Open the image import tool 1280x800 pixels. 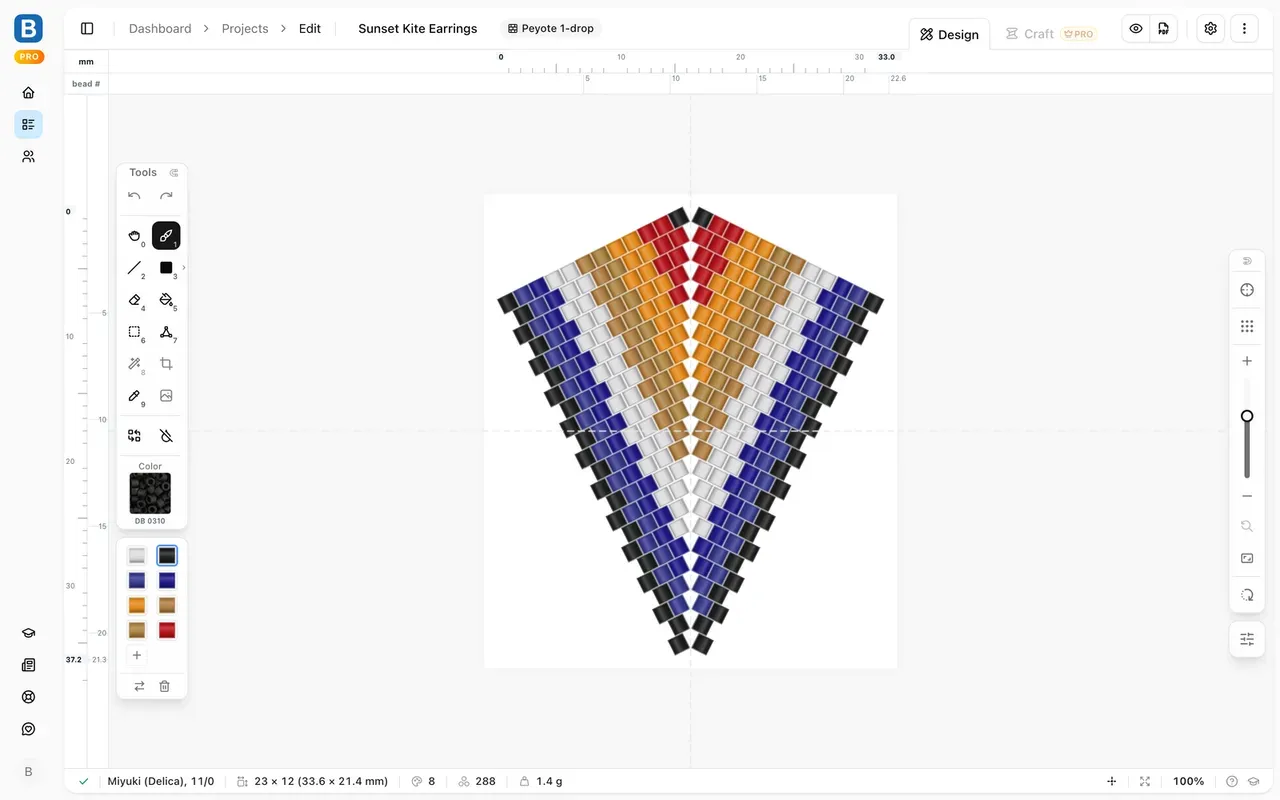166,396
